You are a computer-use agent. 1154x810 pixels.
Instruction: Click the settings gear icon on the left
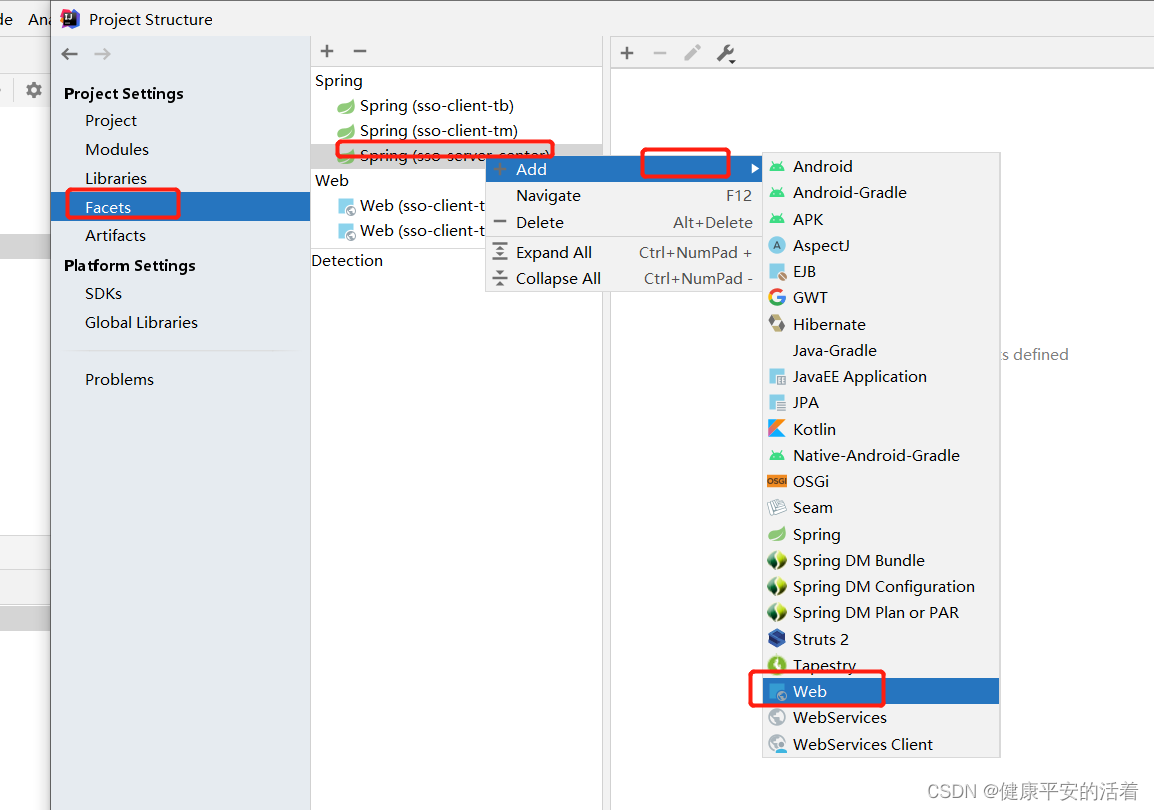point(33,90)
